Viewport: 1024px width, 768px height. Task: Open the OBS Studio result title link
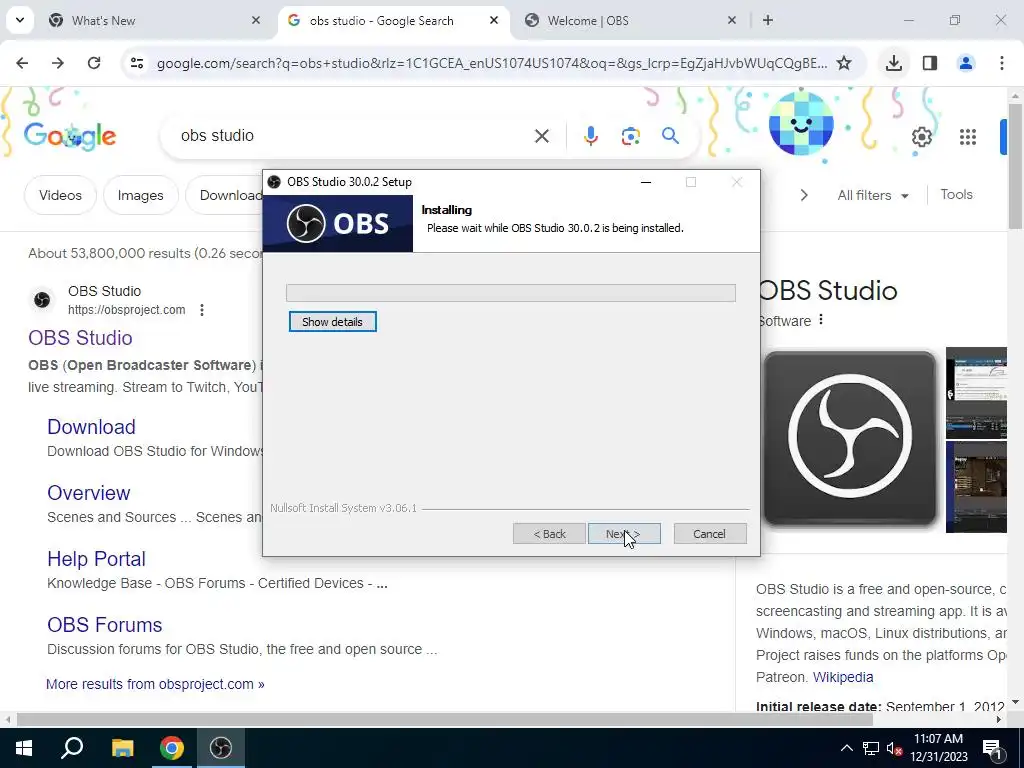pyautogui.click(x=80, y=338)
